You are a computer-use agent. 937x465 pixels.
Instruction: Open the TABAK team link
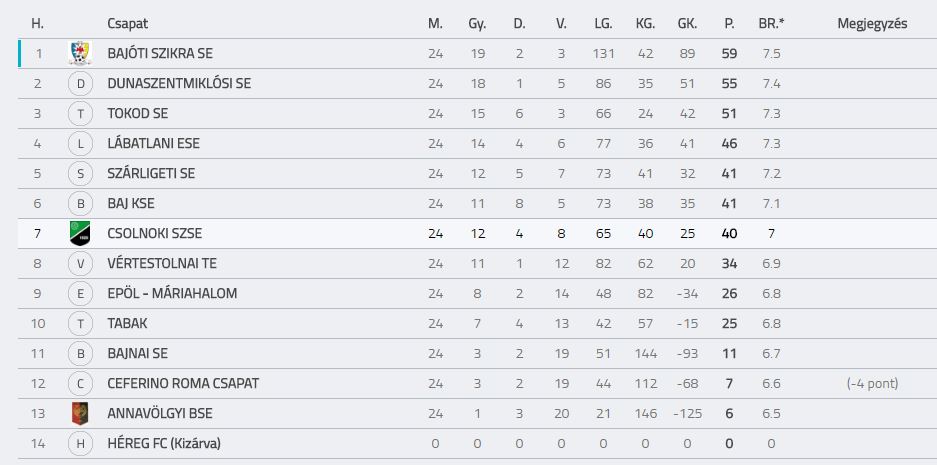pyautogui.click(x=127, y=323)
